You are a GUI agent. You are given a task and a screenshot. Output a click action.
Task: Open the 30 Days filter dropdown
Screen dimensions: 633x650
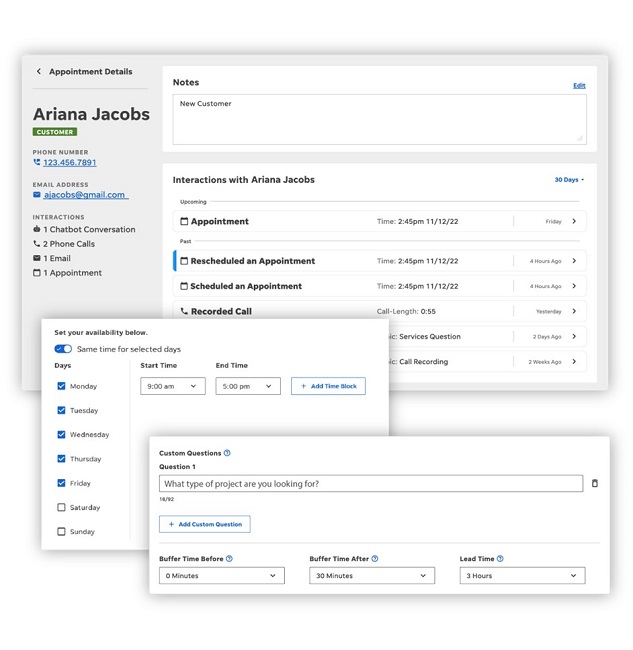click(x=569, y=180)
